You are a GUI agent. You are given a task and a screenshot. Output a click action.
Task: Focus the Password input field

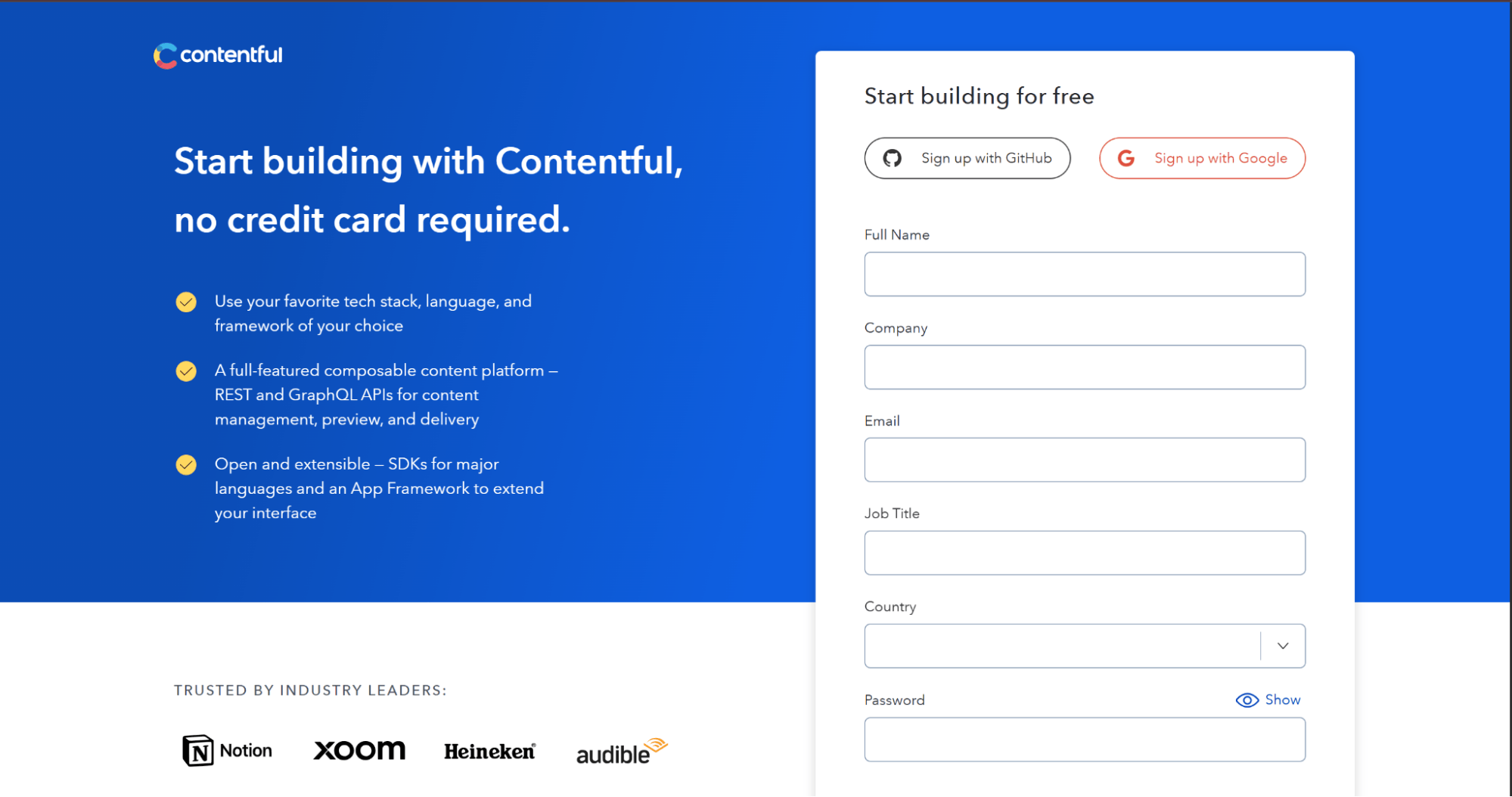point(1084,739)
